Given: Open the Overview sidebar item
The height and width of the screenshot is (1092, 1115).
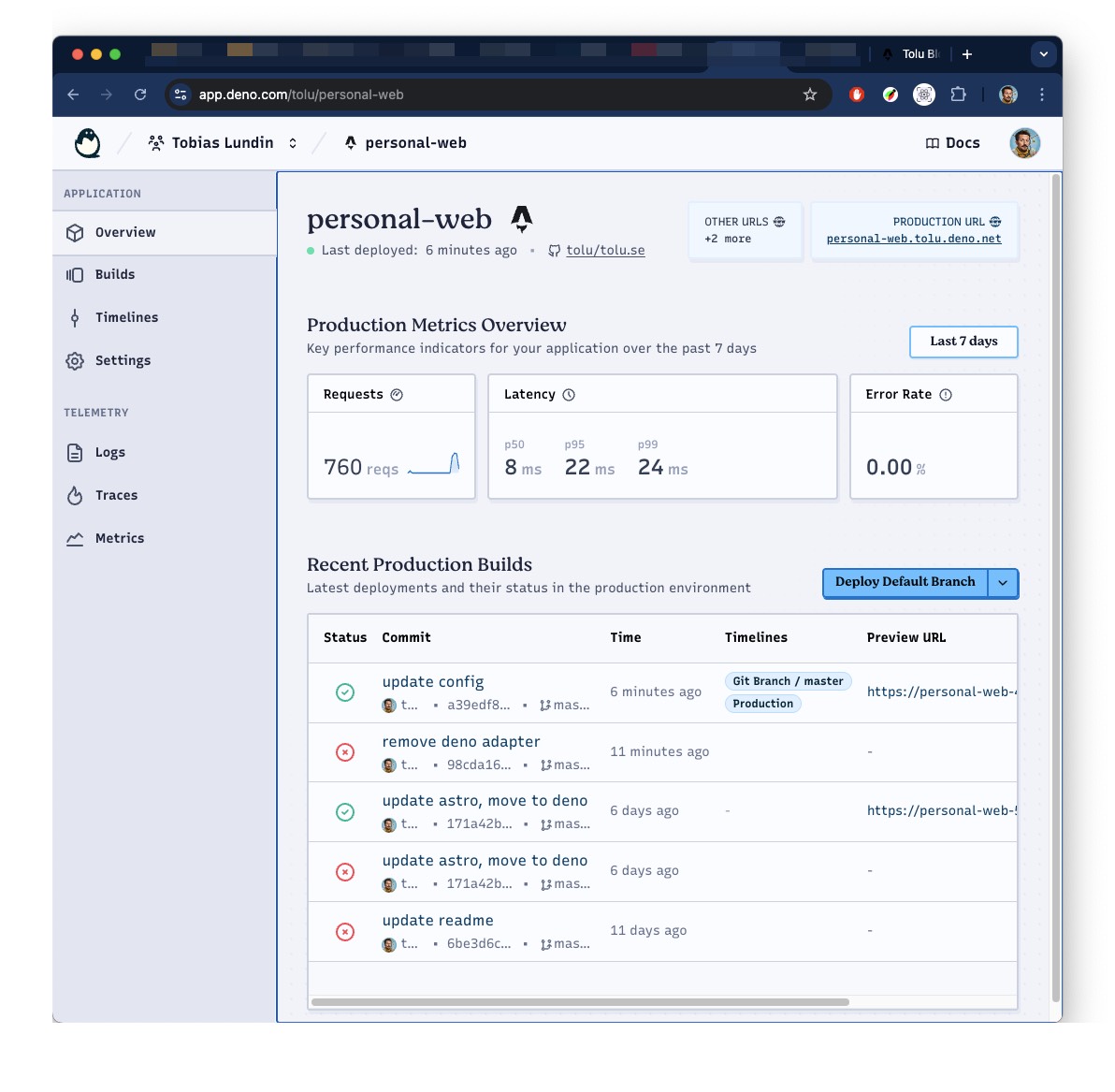Looking at the screenshot, I should tap(165, 233).
